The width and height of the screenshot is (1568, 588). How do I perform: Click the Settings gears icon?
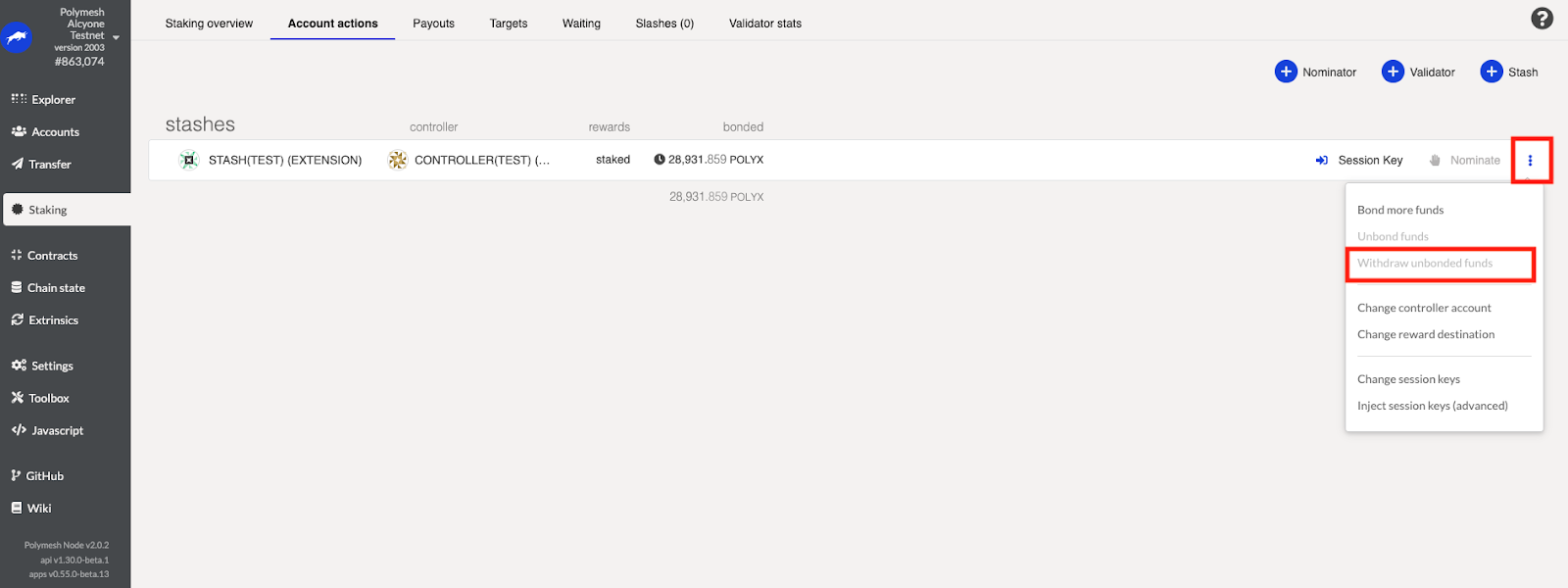(x=19, y=365)
